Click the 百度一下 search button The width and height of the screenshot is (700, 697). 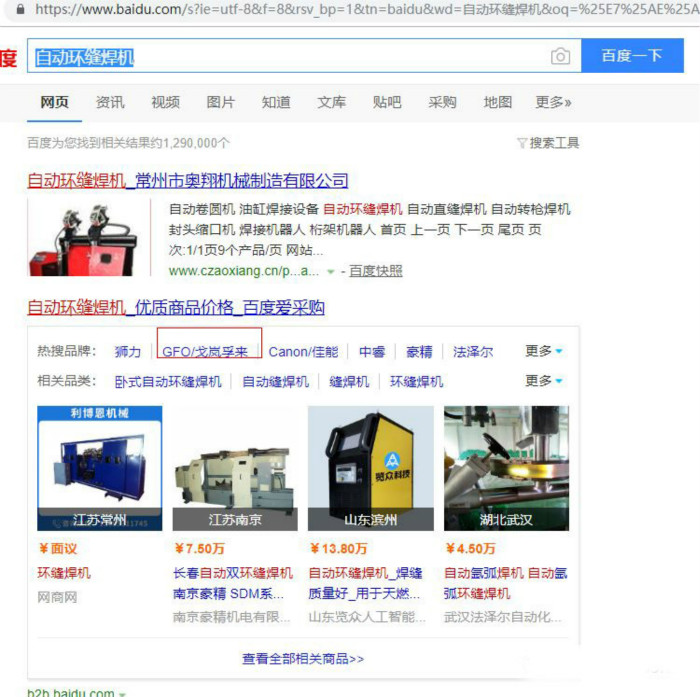click(632, 55)
